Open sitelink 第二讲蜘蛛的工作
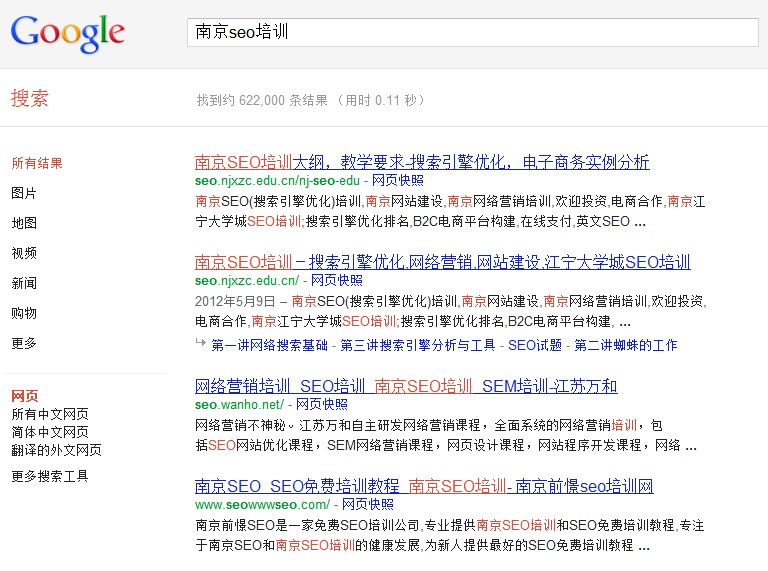This screenshot has height=571, width=768. pyautogui.click(x=626, y=345)
